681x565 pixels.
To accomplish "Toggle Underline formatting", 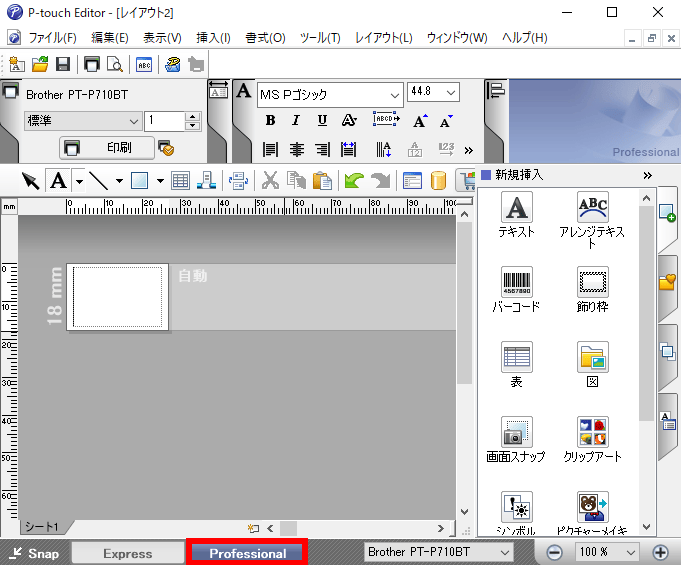I will click(x=322, y=120).
